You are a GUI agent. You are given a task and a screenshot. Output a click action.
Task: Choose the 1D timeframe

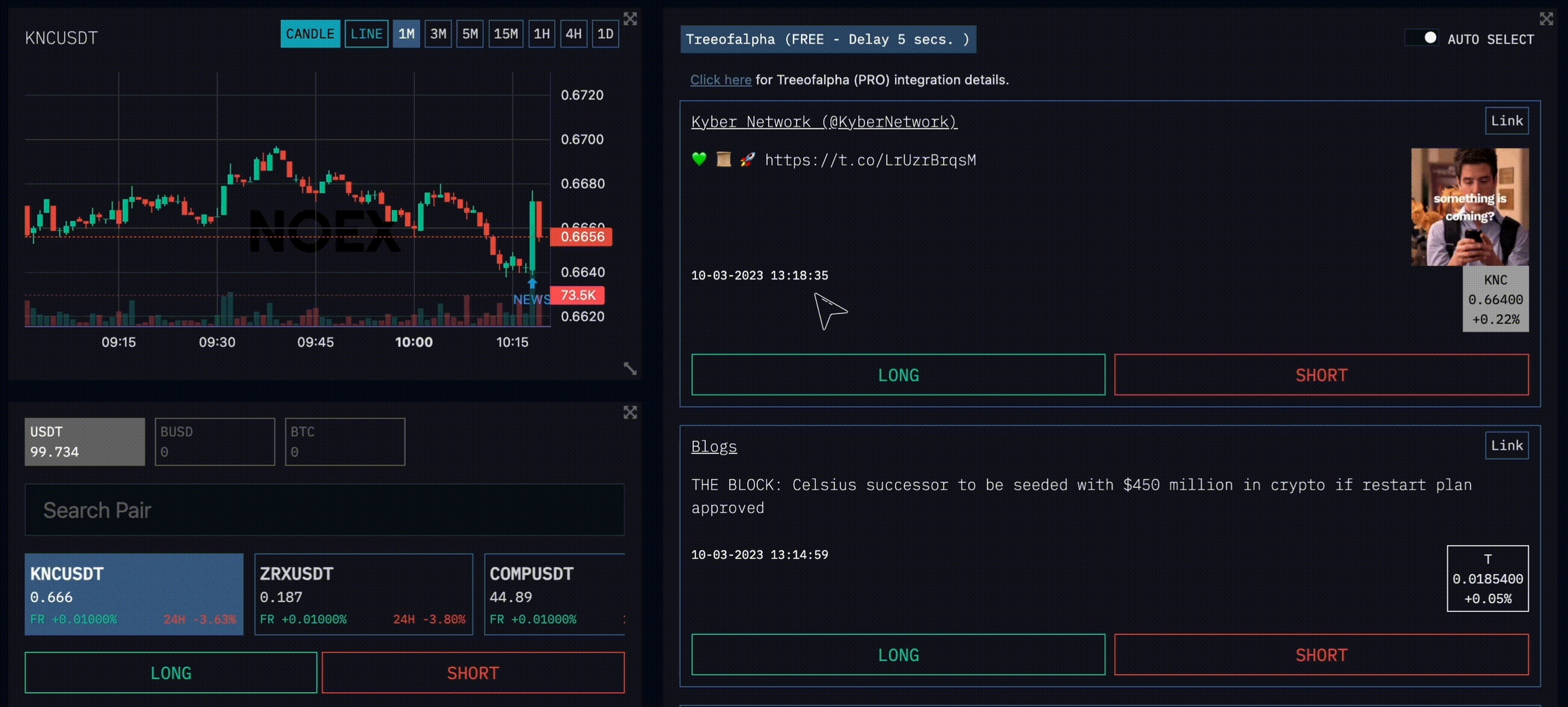click(x=605, y=34)
